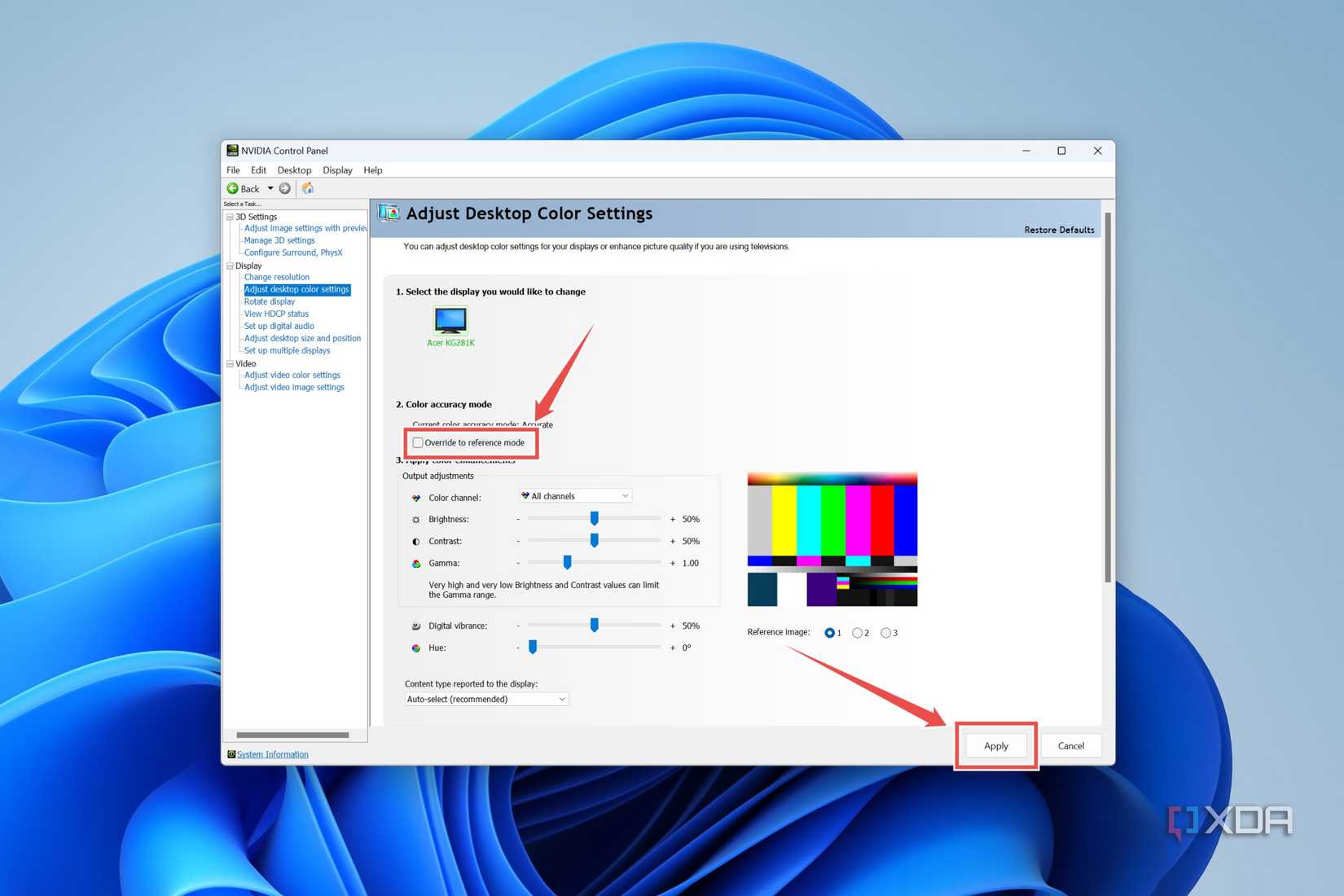
Task: Open the Help menu
Action: (x=372, y=169)
